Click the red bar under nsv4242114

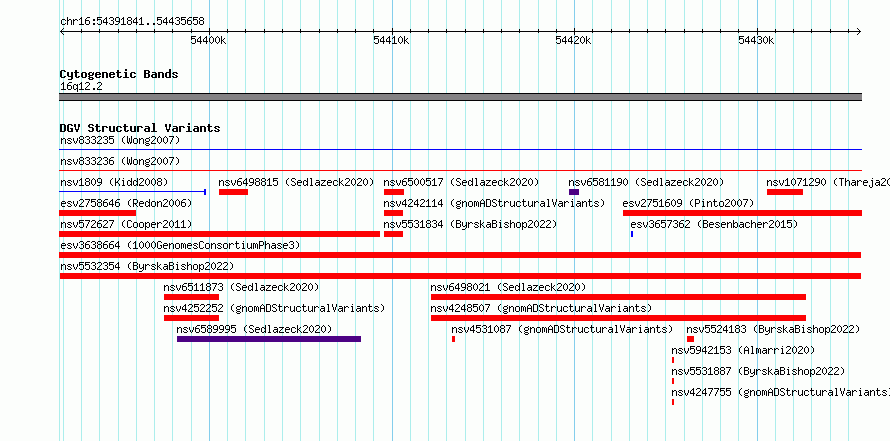pos(393,213)
